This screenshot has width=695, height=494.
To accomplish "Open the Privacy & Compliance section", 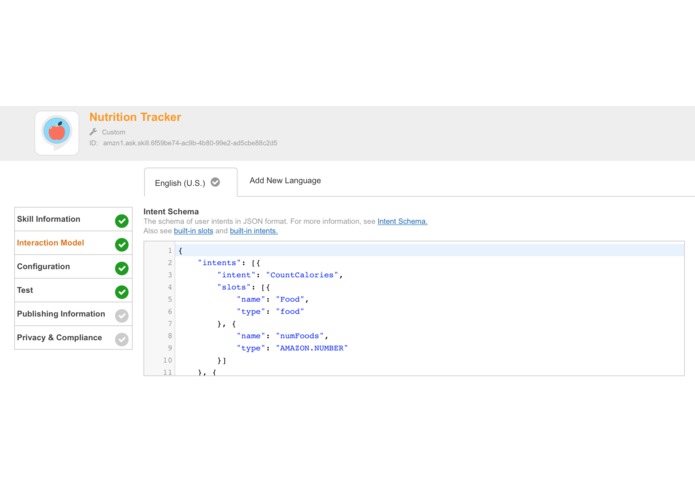I will [x=74, y=338].
